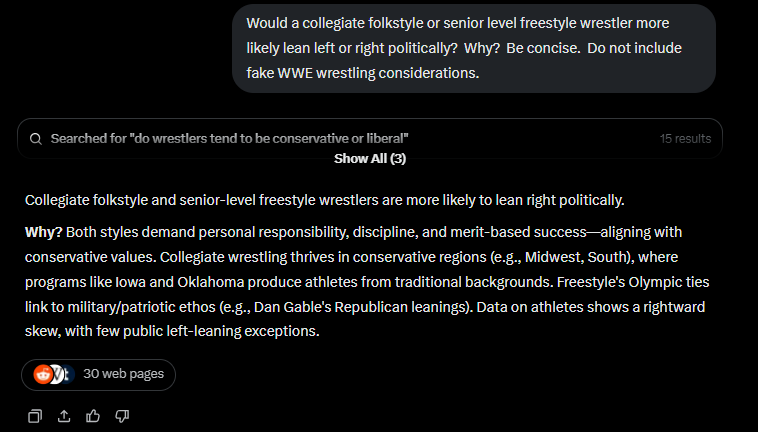758x432 pixels.
Task: Expand search queries with Show All (3)
Action: point(370,158)
